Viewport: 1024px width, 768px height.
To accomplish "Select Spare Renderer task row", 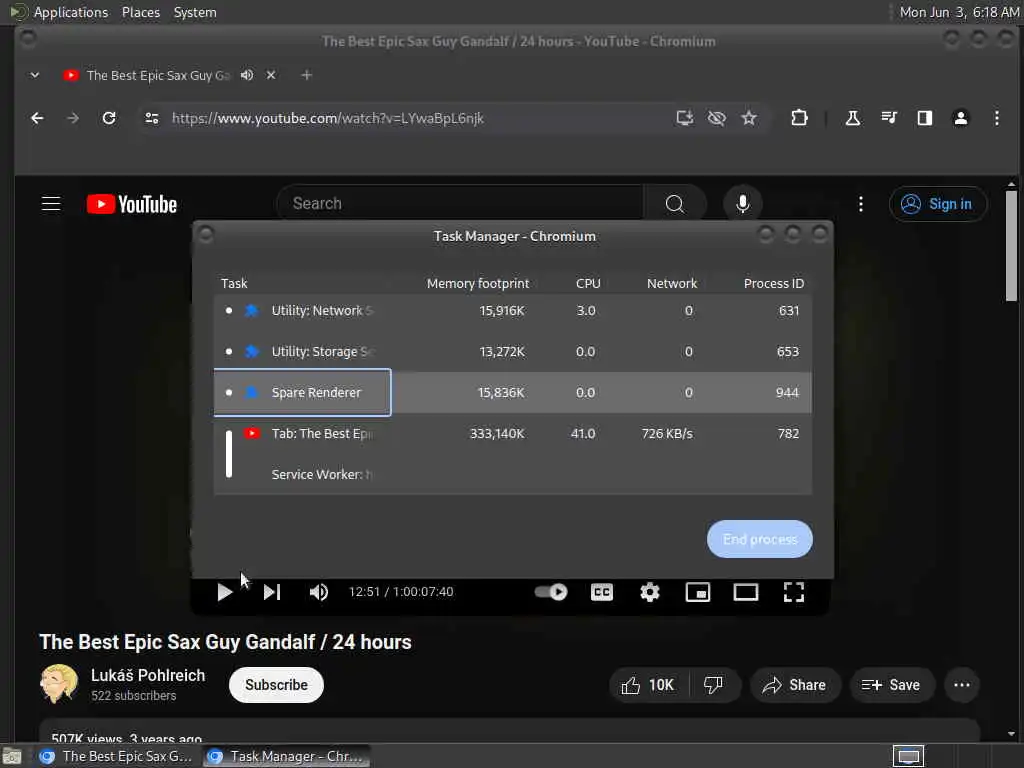I will tap(513, 392).
